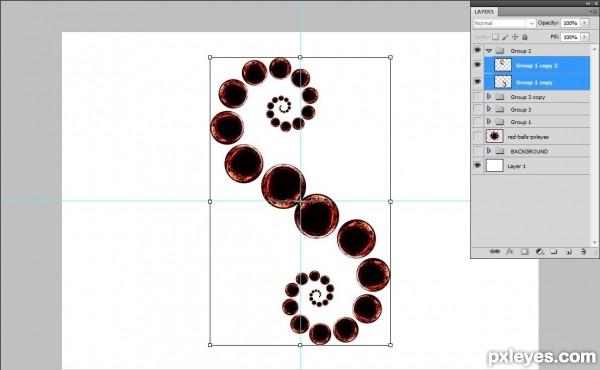Click the Group 3 folder icon

pyautogui.click(x=500, y=109)
